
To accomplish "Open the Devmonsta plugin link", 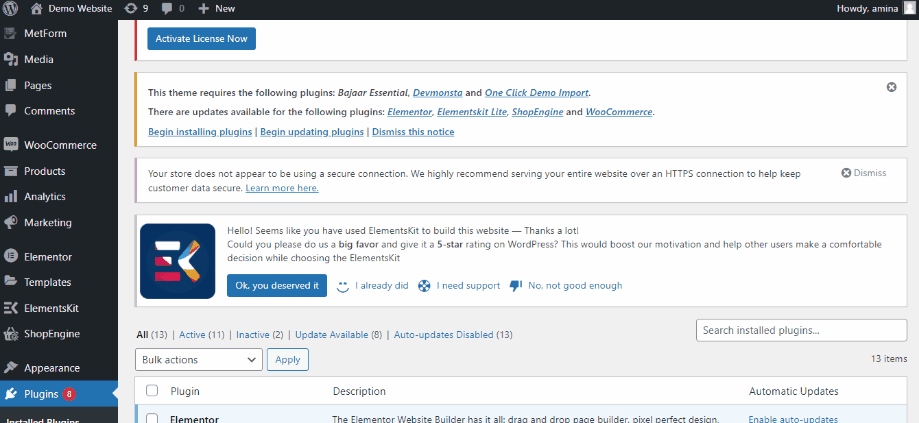I will [x=438, y=93].
